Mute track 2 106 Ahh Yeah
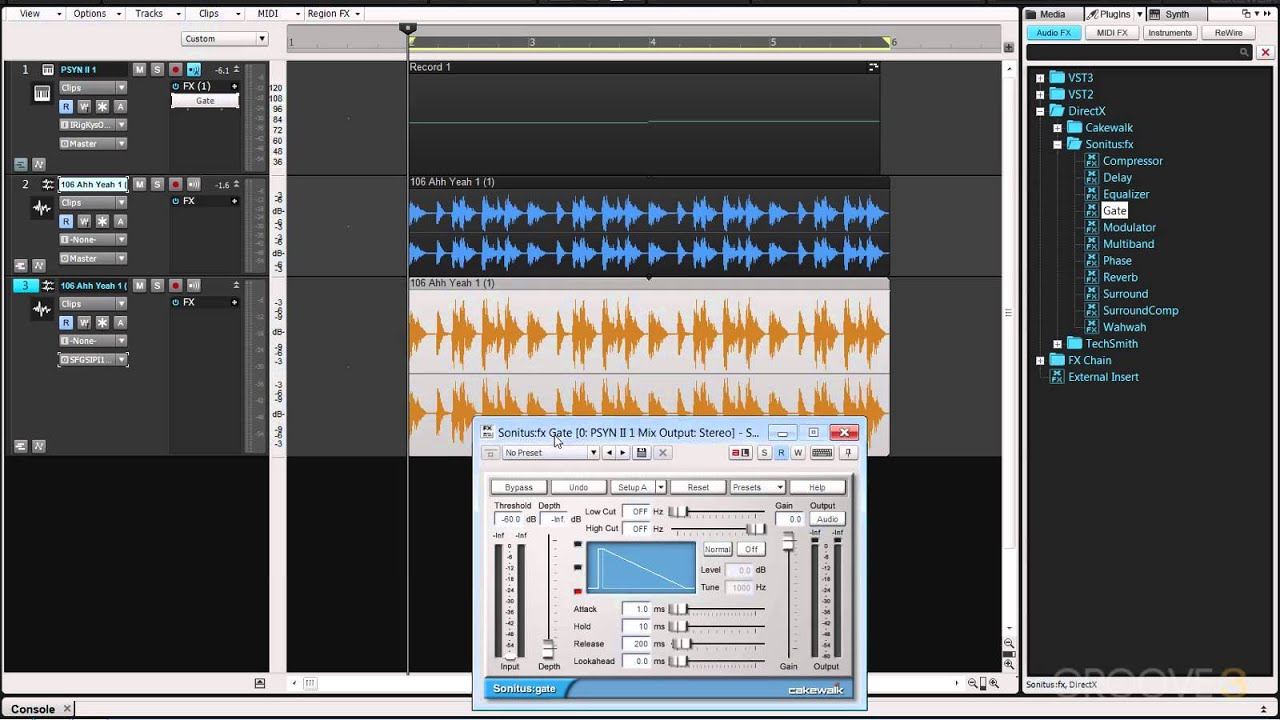 140,184
